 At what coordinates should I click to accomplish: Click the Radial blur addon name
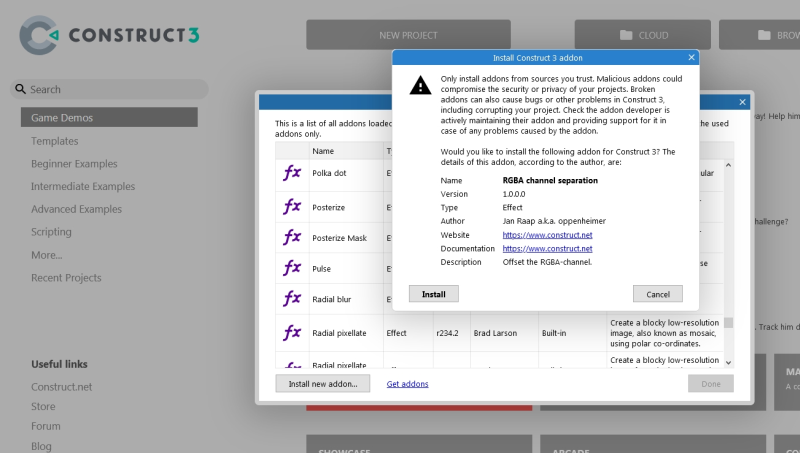click(332, 299)
